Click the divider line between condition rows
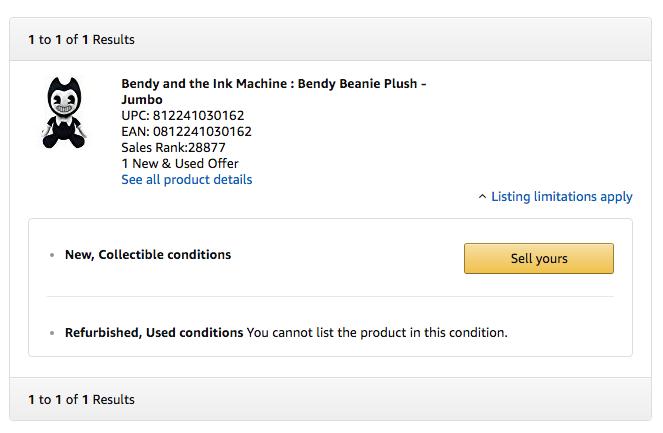This screenshot has width=663, height=433. click(330, 296)
